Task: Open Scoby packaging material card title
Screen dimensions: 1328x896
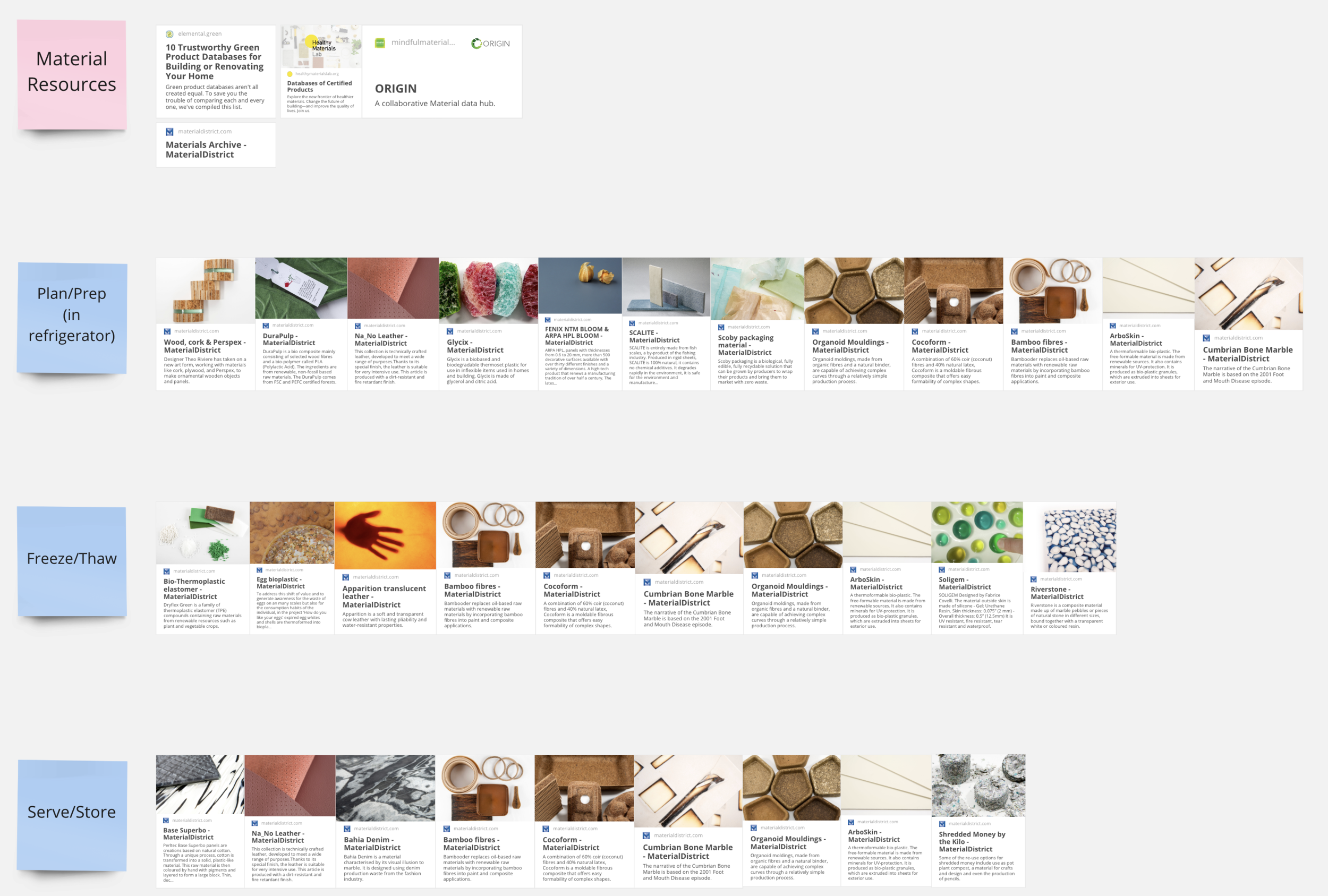Action: click(x=745, y=345)
